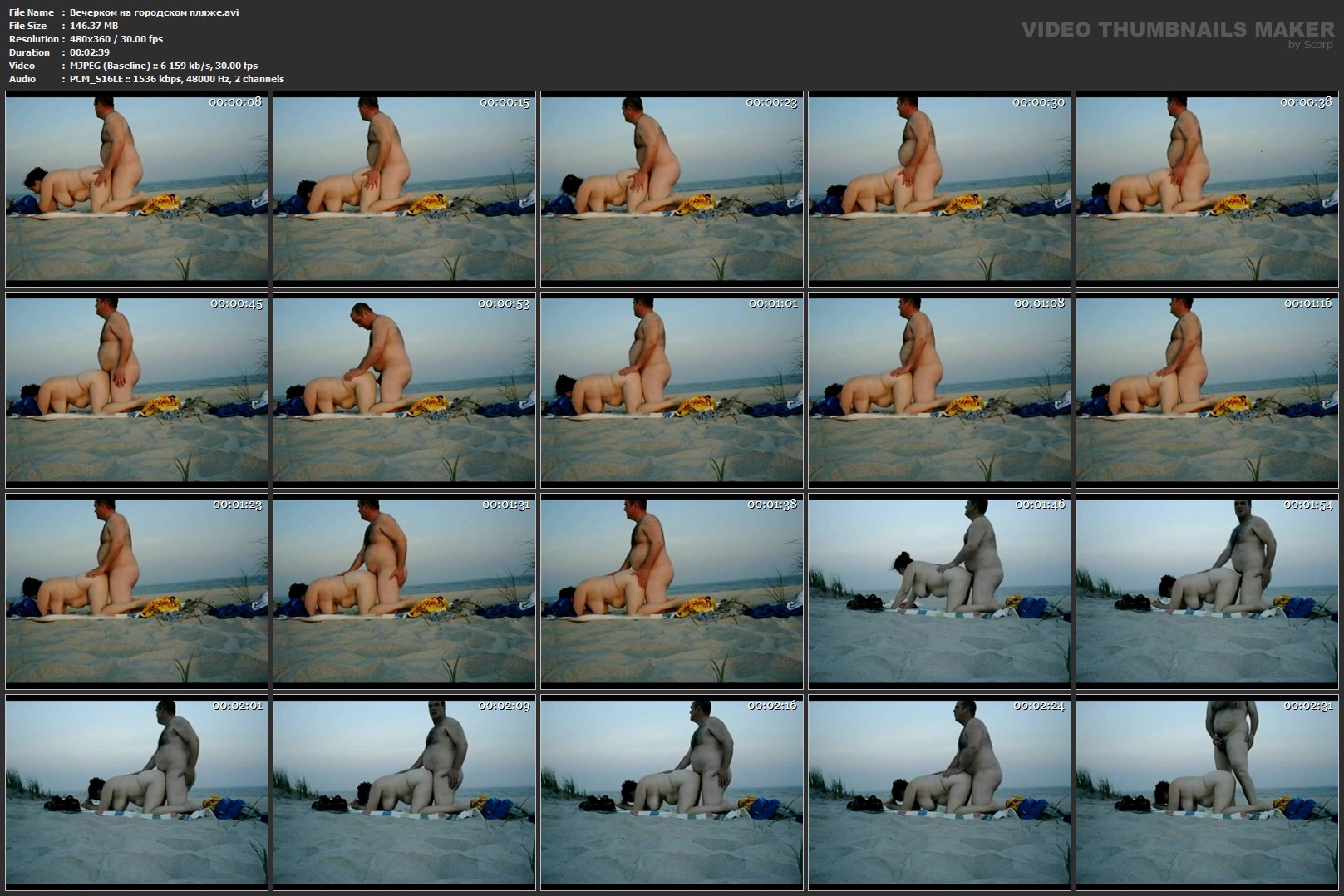Pick the frame labeled 00:00:38
1344x896 pixels.
[x=1207, y=189]
